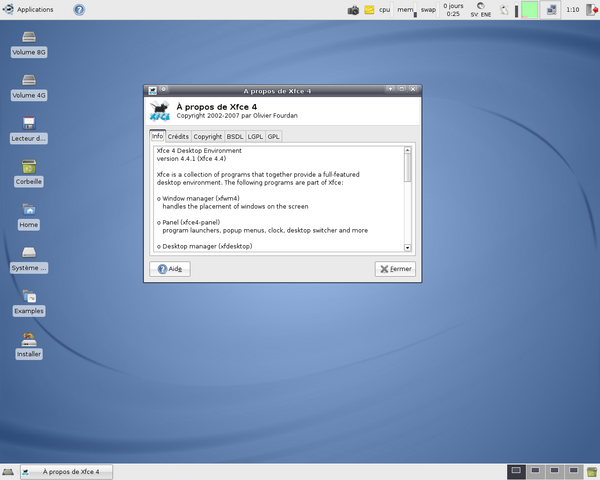Click the 'À propos de Xfce 4' taskbar button

67,471
